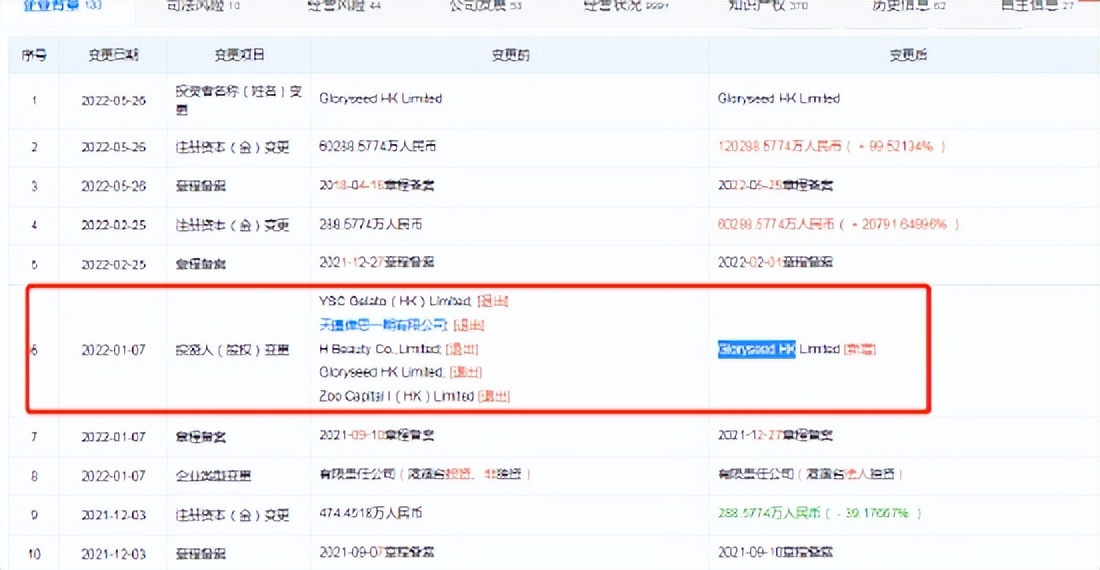1100x570 pixels.
Task: Click 474.4518万人民币 in row 9
Action: point(370,514)
